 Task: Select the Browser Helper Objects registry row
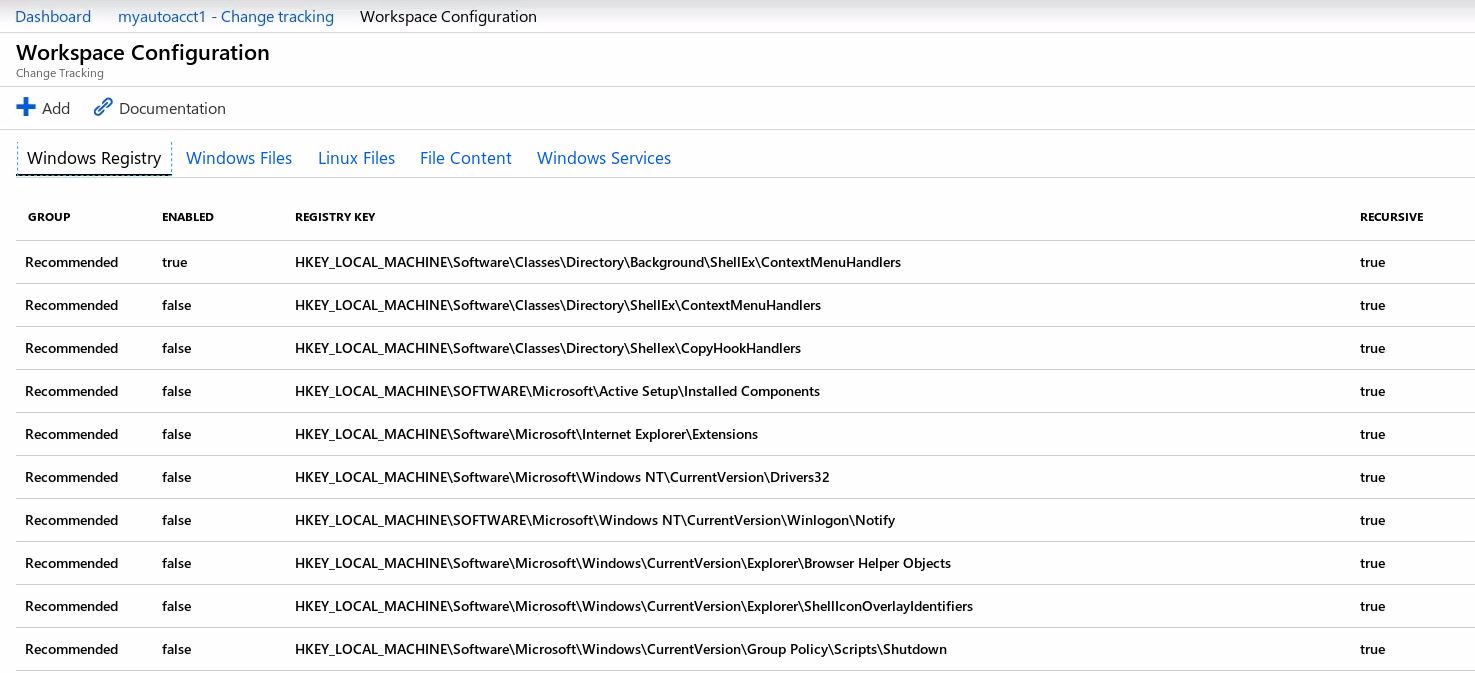[x=622, y=563]
